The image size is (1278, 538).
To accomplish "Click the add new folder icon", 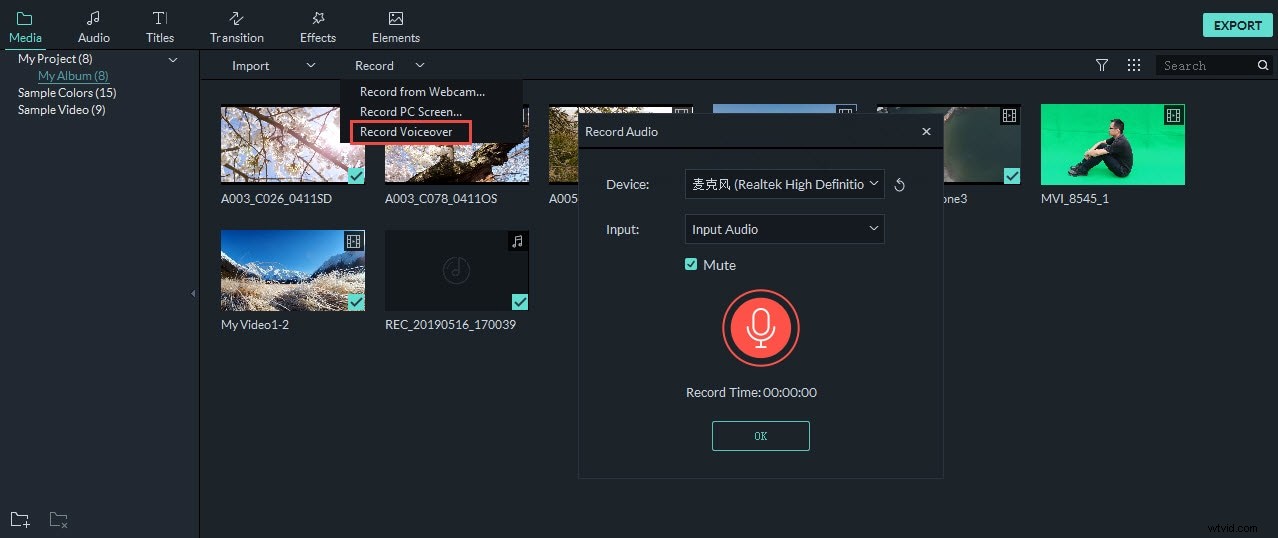I will [20, 519].
